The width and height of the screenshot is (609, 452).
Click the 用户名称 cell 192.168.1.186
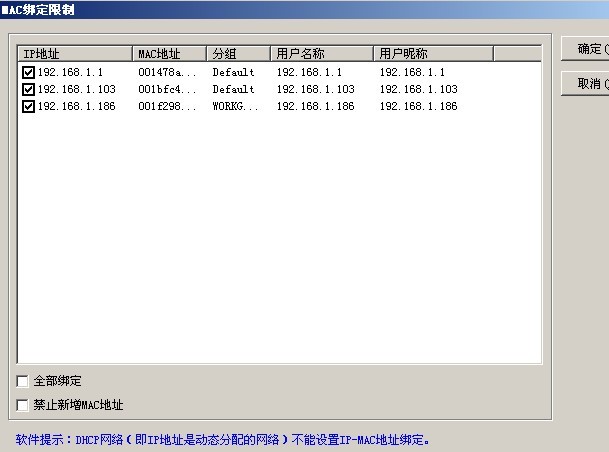coord(315,106)
